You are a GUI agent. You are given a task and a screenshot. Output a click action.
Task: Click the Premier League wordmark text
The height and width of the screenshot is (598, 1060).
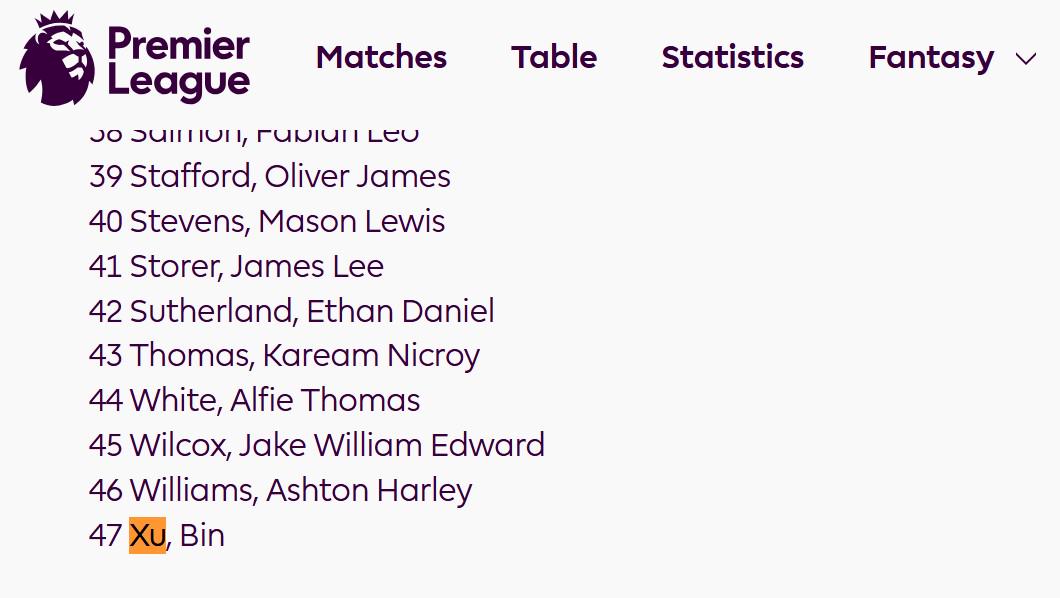[x=178, y=62]
